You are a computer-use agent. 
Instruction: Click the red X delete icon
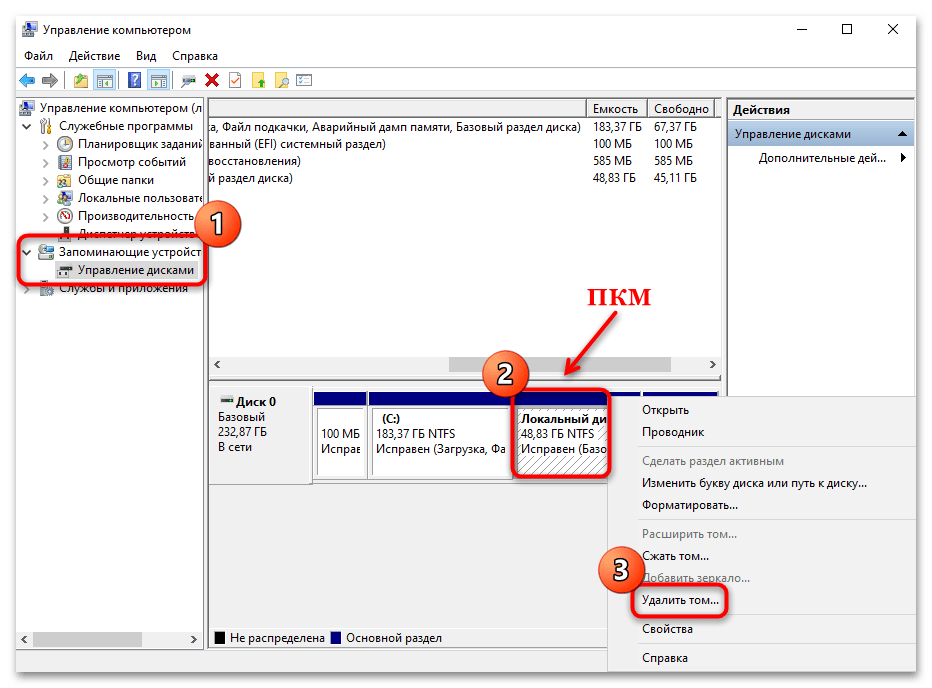(x=212, y=80)
